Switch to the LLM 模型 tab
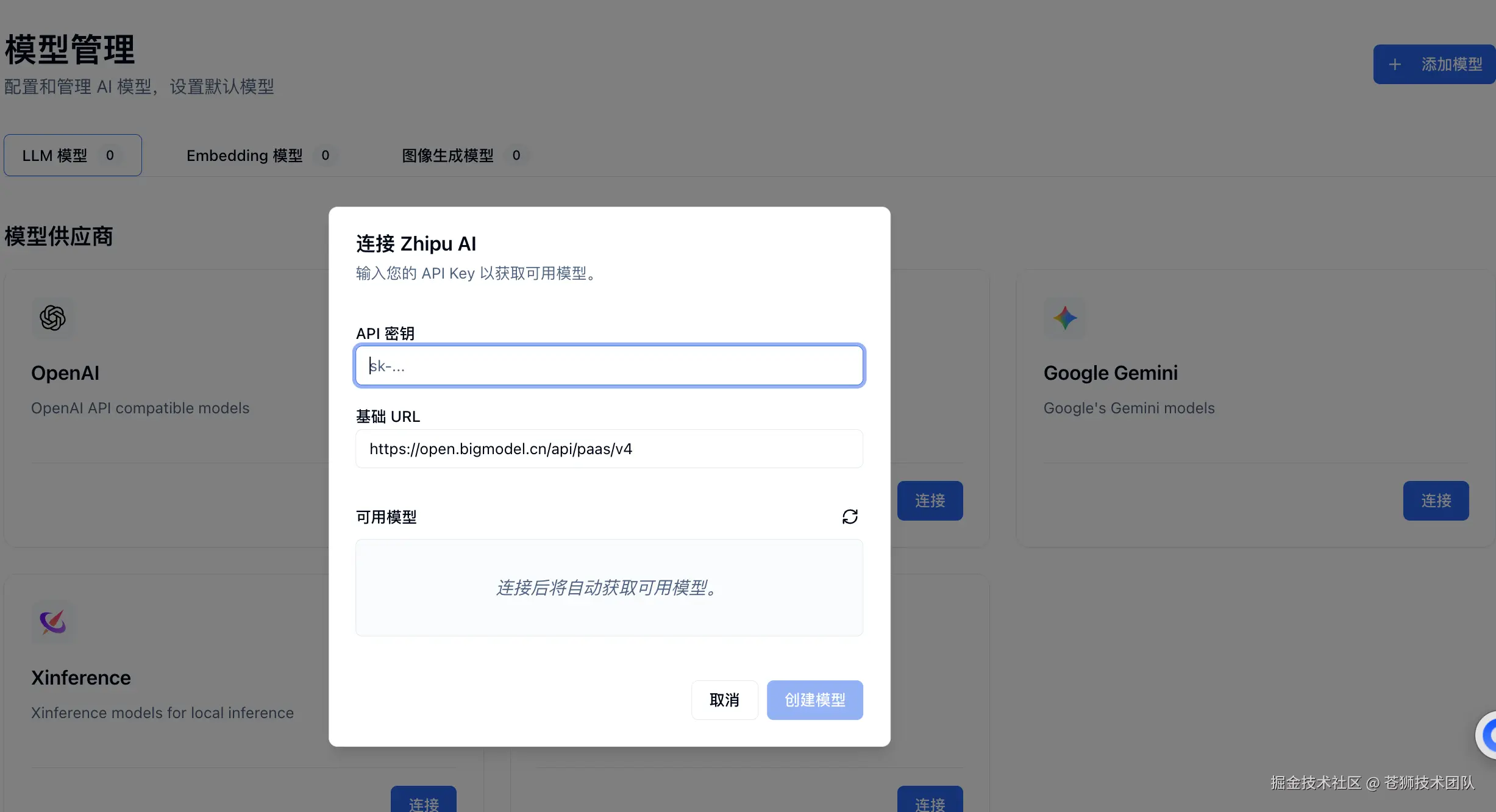This screenshot has width=1496, height=812. tap(73, 155)
